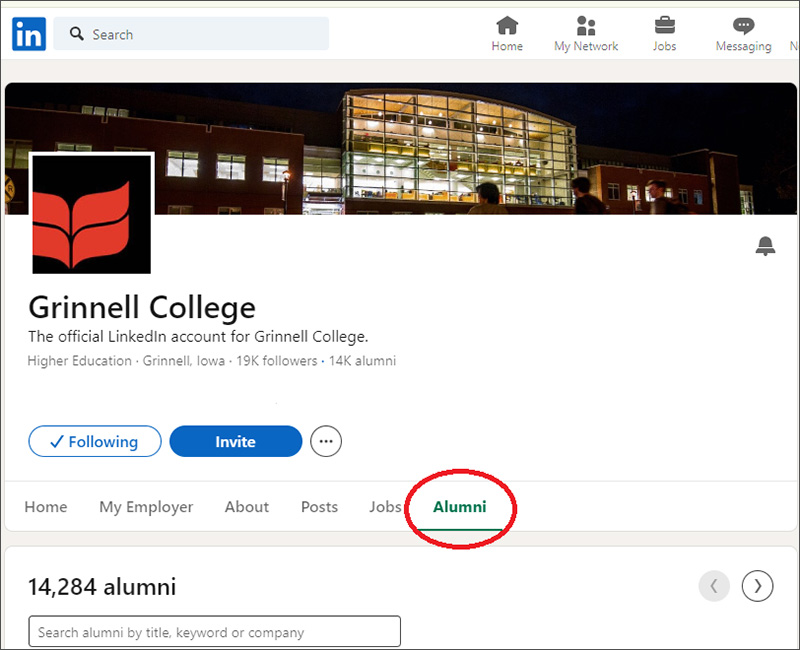The image size is (800, 650).
Task: Click the official LinkedIn account tagline text
Action: [198, 337]
